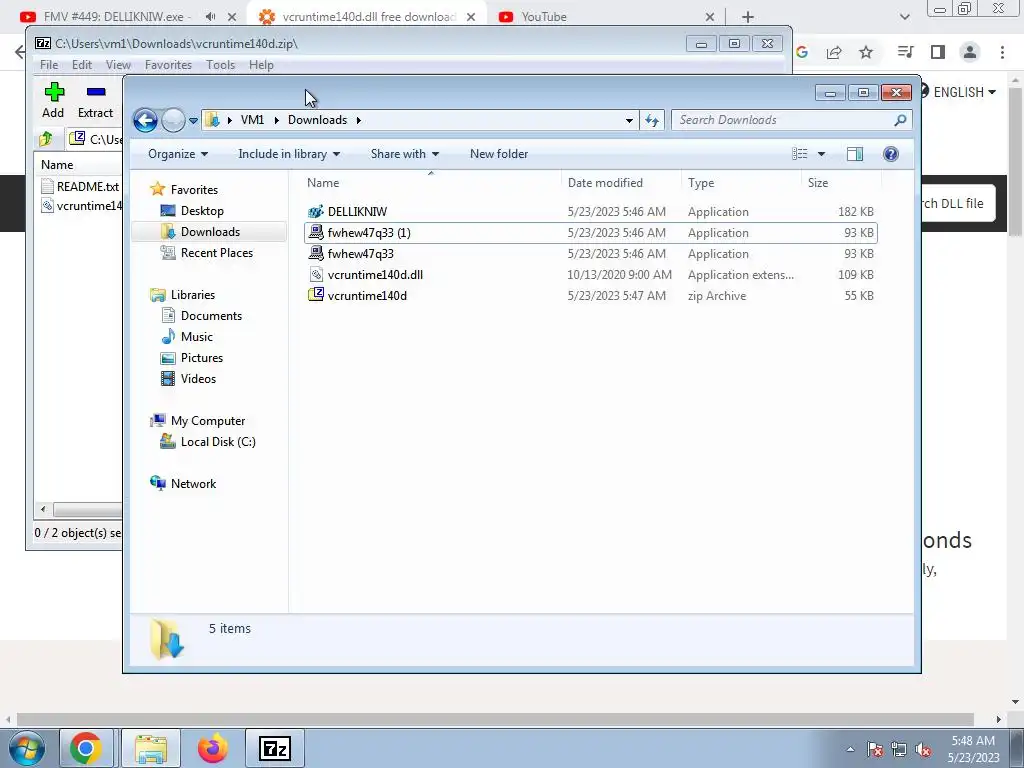Sort by the Size column header

click(x=841, y=183)
